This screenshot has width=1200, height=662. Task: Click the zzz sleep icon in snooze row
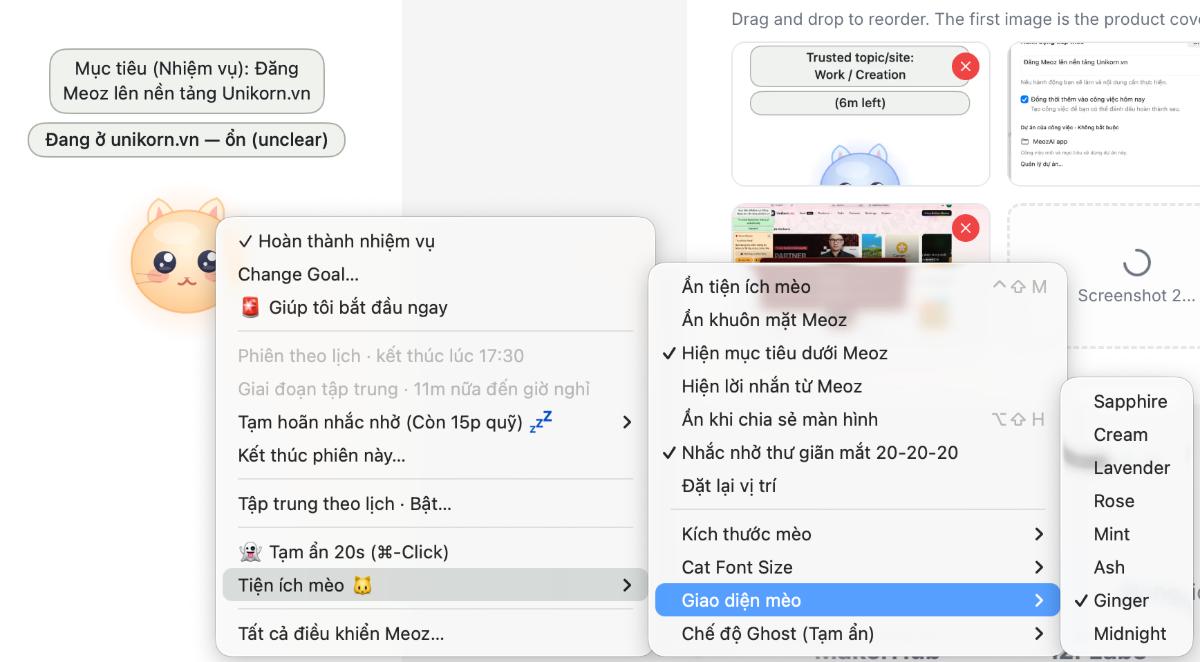(541, 421)
